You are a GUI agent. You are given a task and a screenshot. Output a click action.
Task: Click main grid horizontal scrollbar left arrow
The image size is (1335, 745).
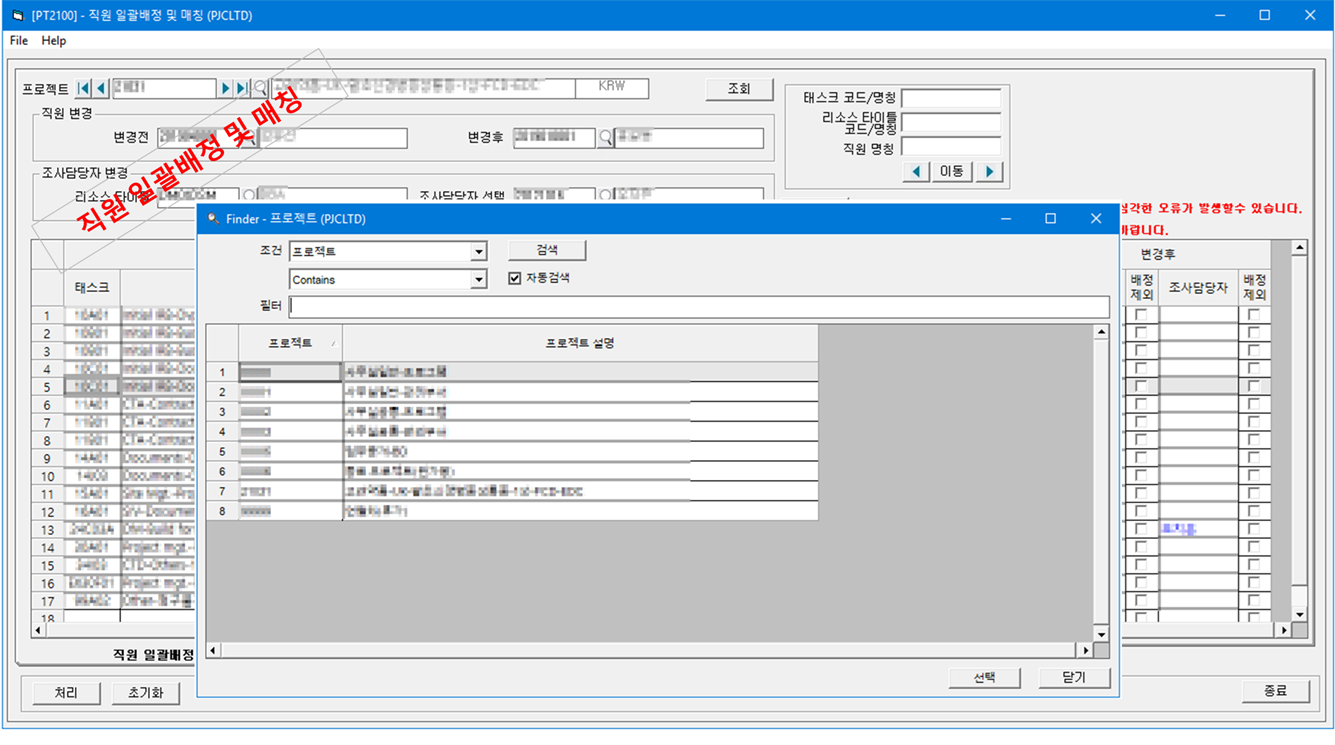pos(39,630)
